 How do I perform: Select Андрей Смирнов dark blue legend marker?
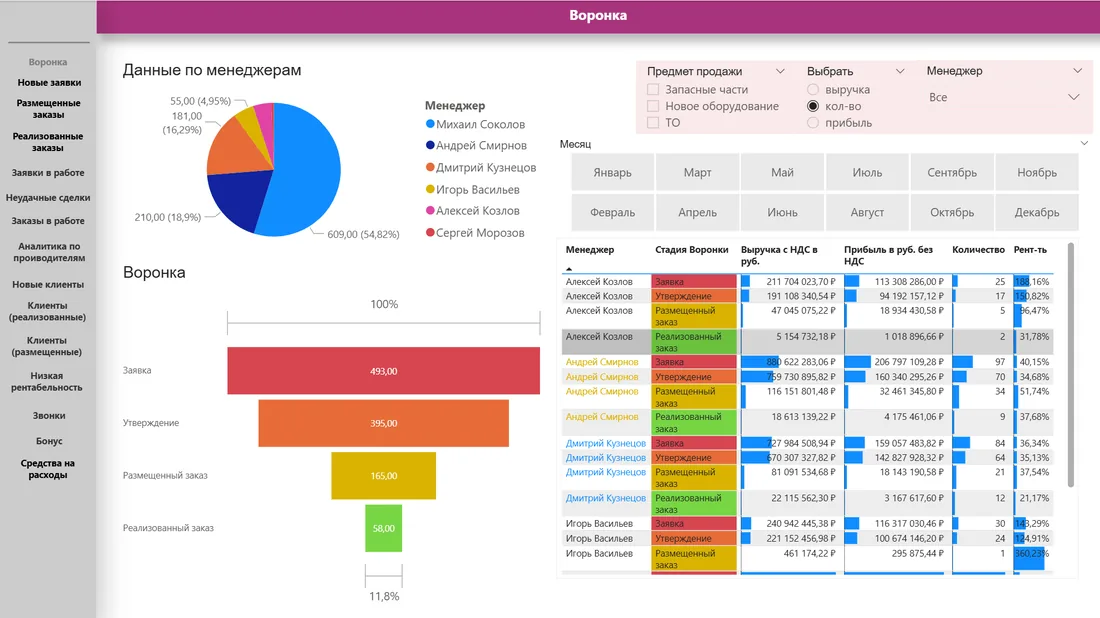click(430, 145)
